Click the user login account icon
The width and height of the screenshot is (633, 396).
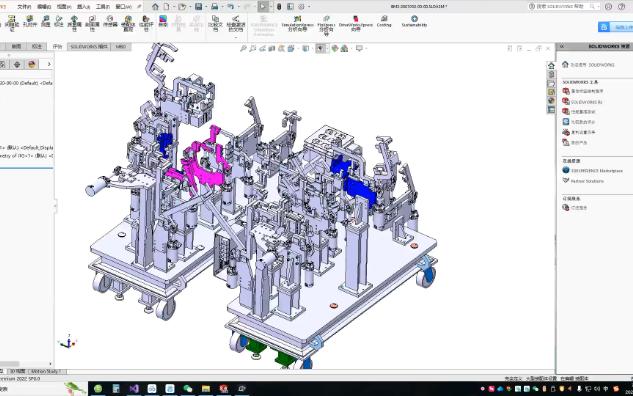[608, 6]
